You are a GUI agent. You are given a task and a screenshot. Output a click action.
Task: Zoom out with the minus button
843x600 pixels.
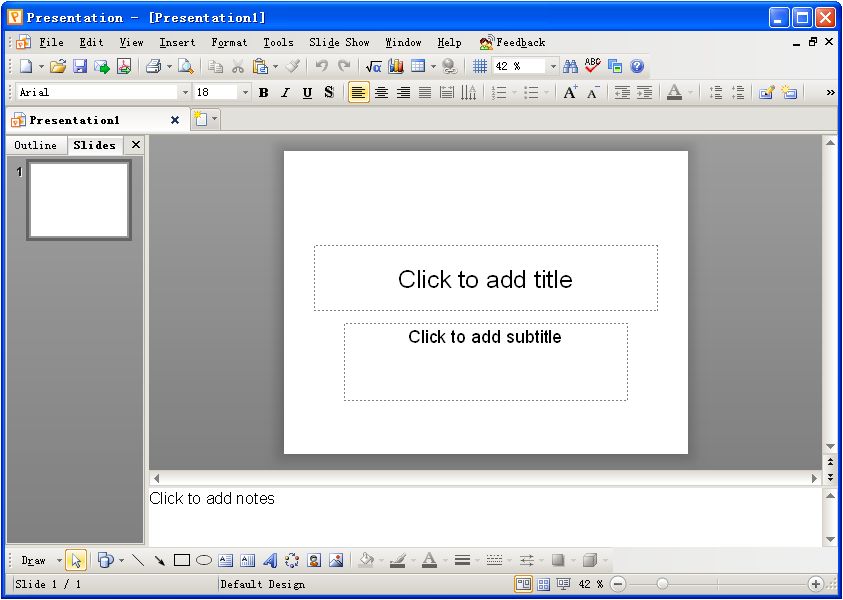click(618, 584)
